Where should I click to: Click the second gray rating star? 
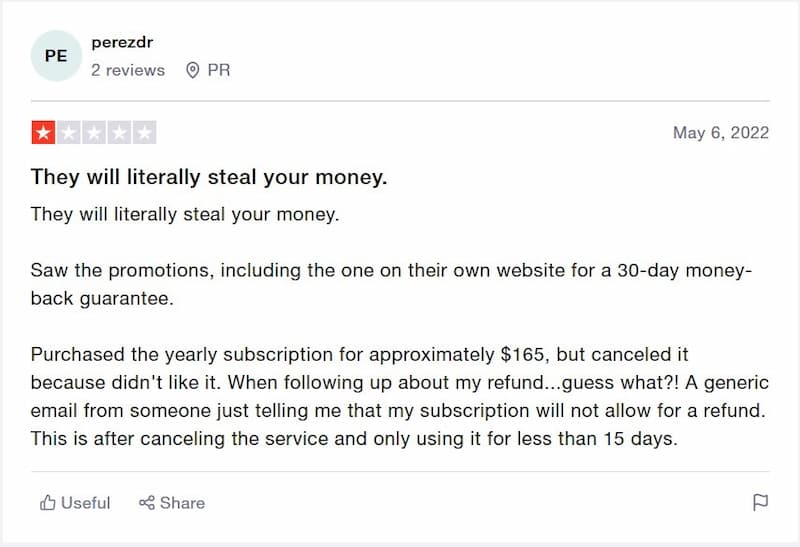coord(68,133)
